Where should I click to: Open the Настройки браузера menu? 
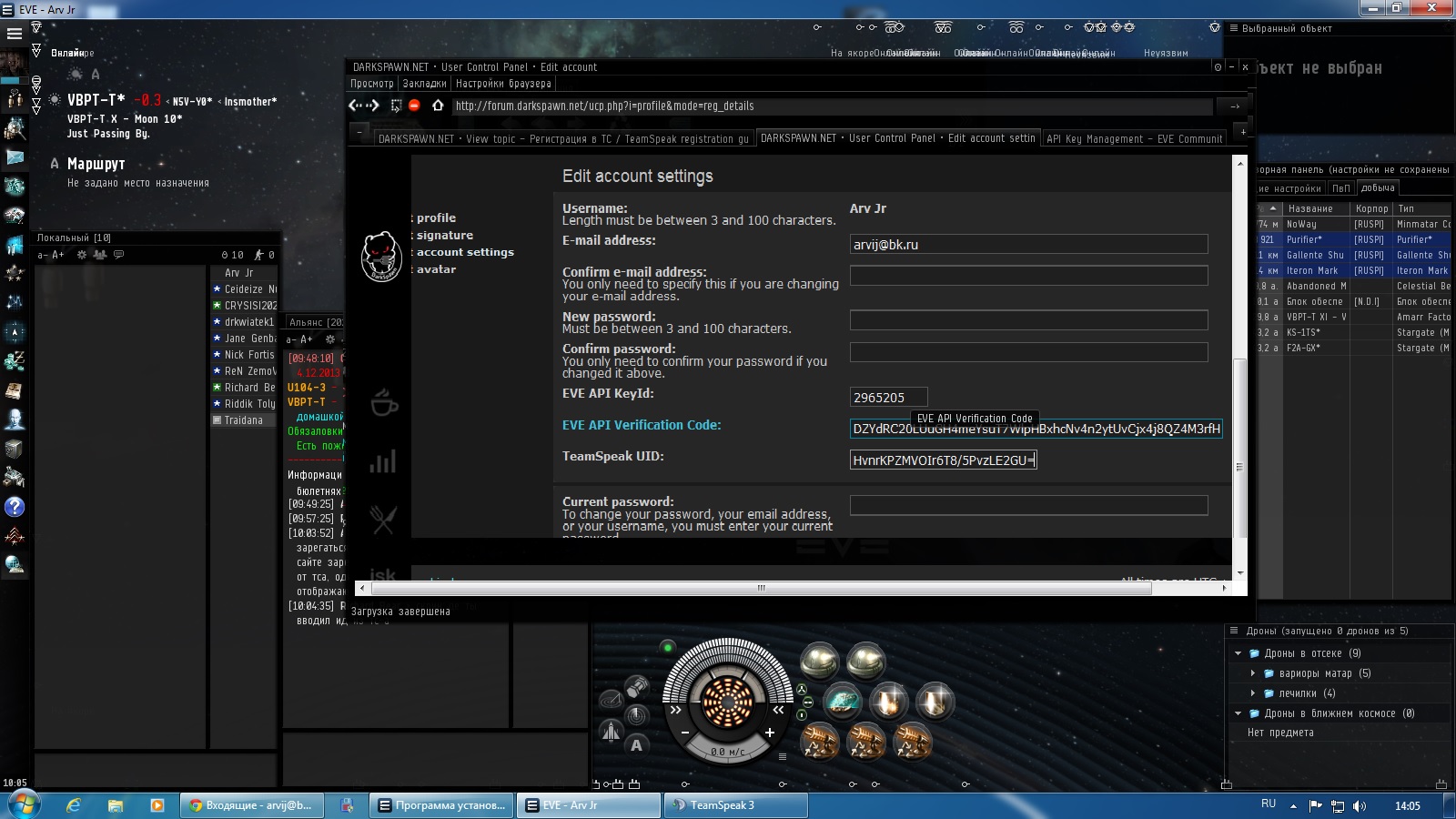[503, 84]
